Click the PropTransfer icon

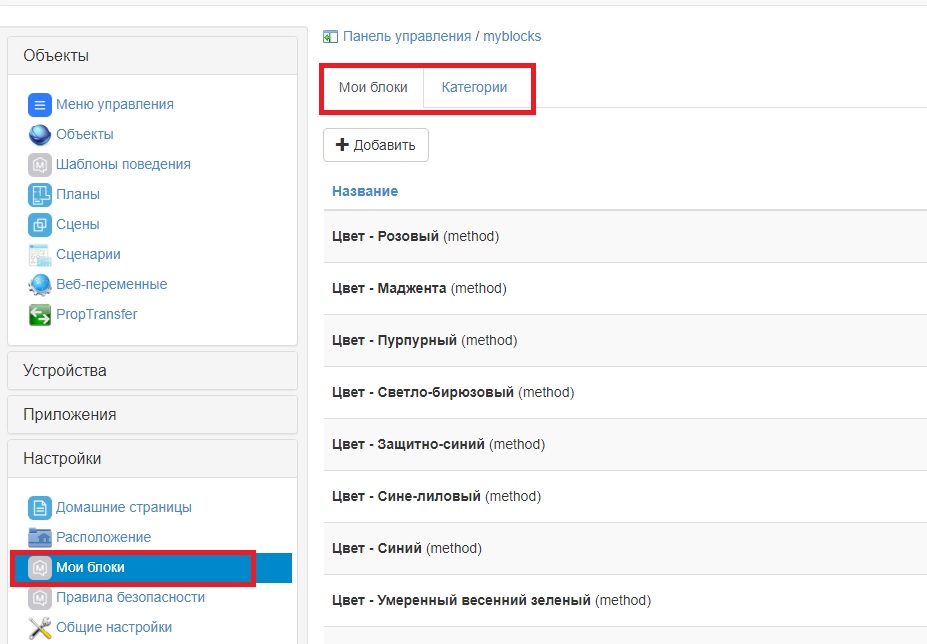(40, 314)
